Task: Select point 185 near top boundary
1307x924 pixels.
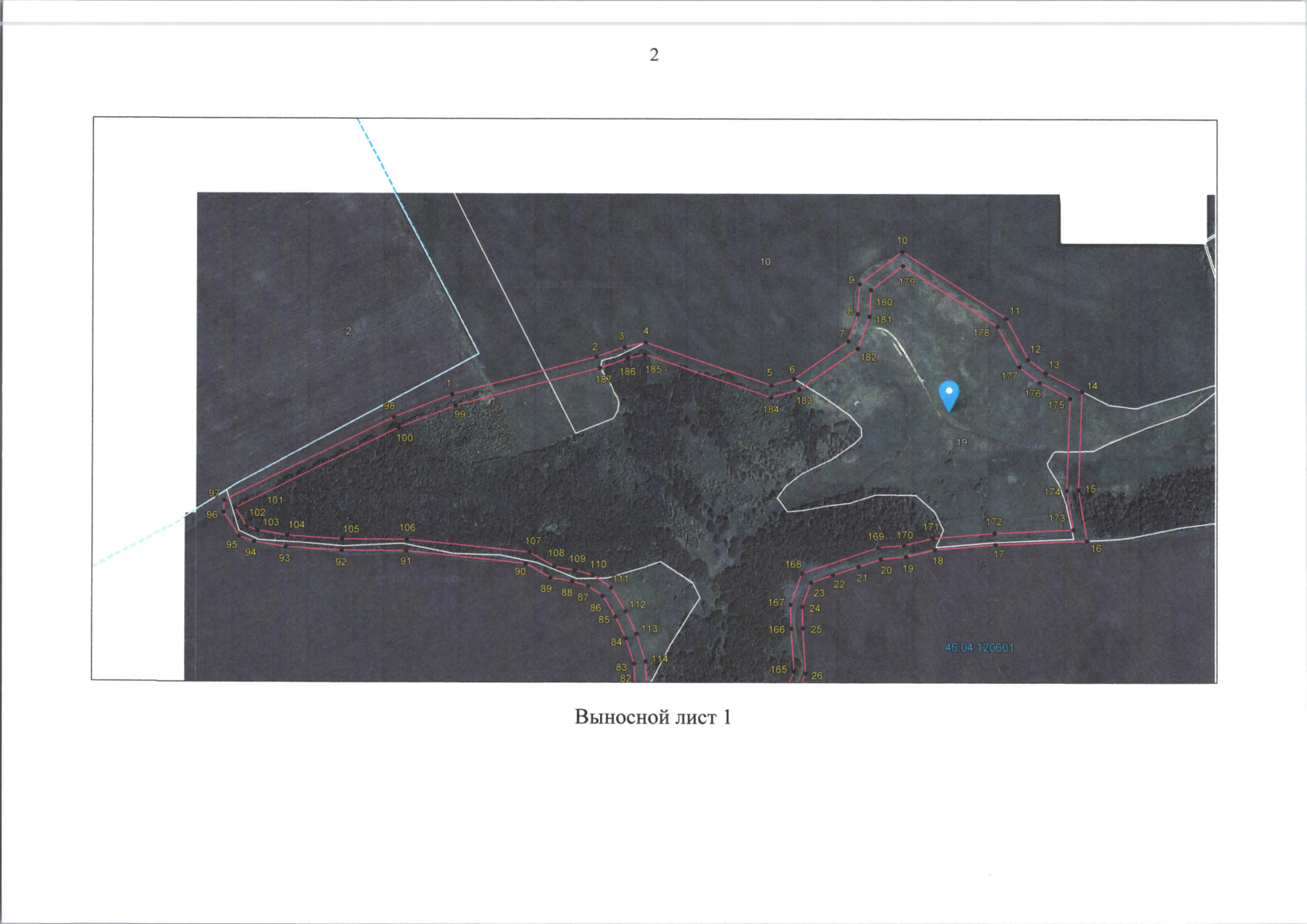Action: 653,370
